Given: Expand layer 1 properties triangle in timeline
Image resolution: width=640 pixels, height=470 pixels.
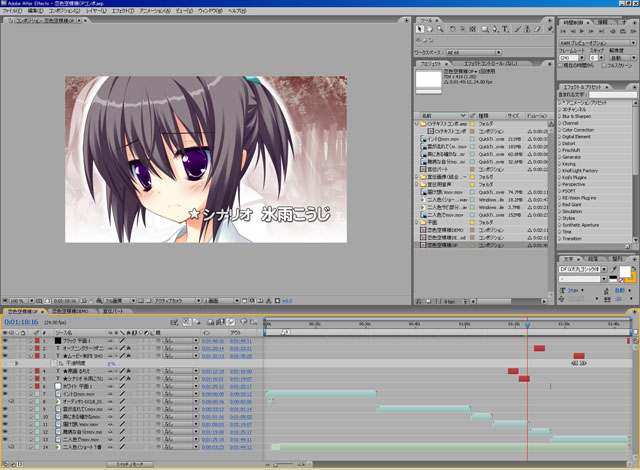Looking at the screenshot, I should 30,341.
